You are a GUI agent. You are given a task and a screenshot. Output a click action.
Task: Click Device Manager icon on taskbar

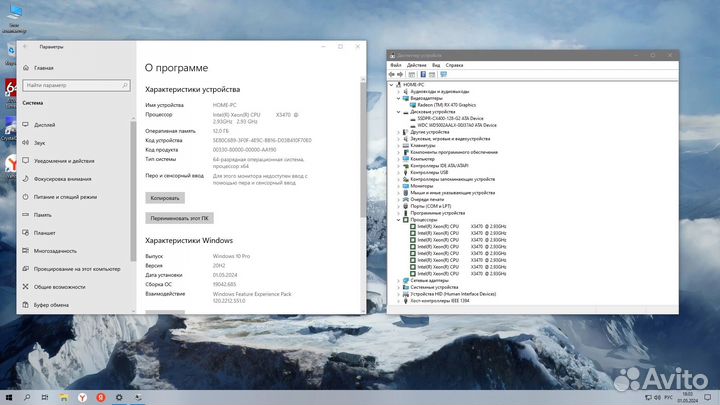click(x=138, y=398)
